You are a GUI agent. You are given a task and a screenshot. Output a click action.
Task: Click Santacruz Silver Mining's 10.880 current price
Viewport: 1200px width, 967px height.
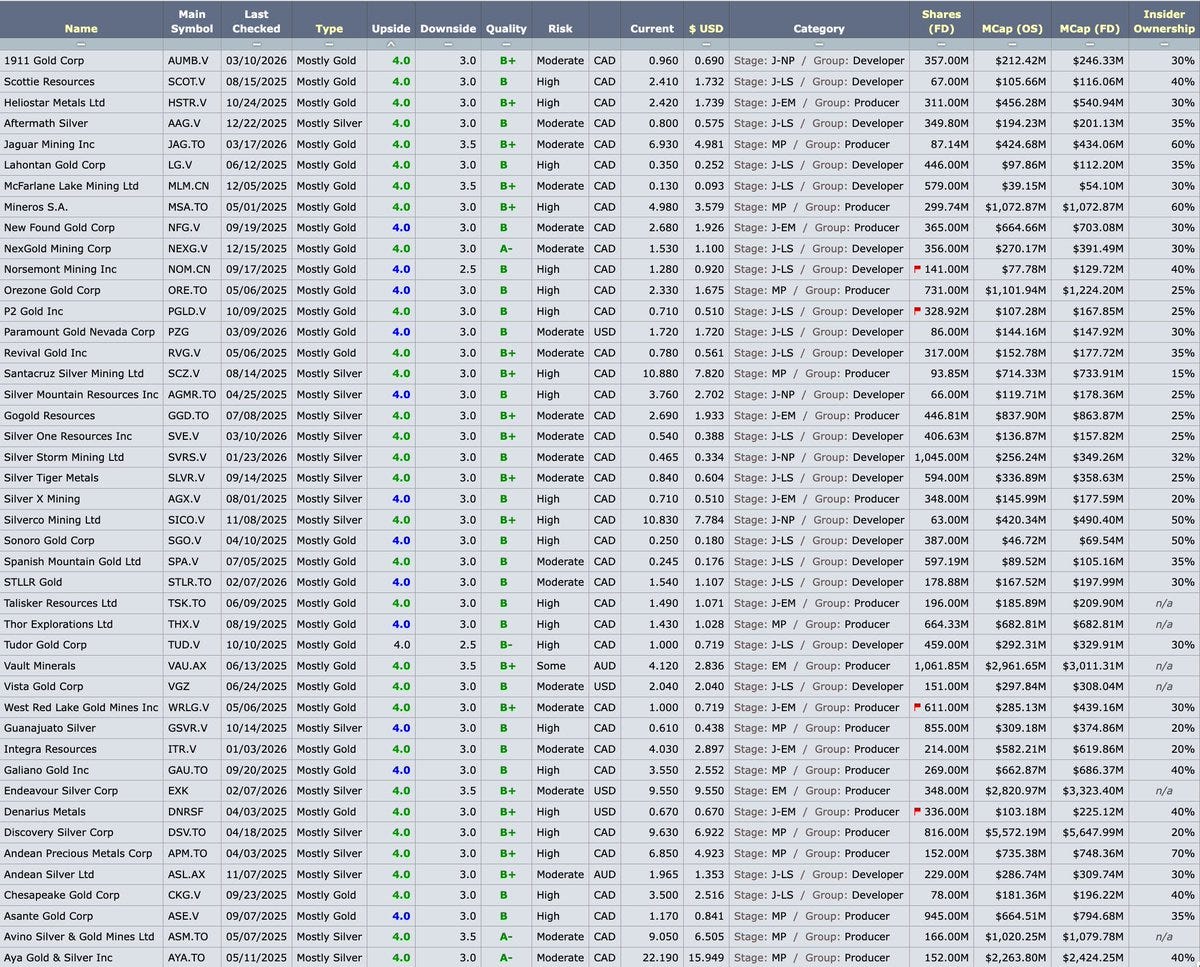pyautogui.click(x=663, y=374)
